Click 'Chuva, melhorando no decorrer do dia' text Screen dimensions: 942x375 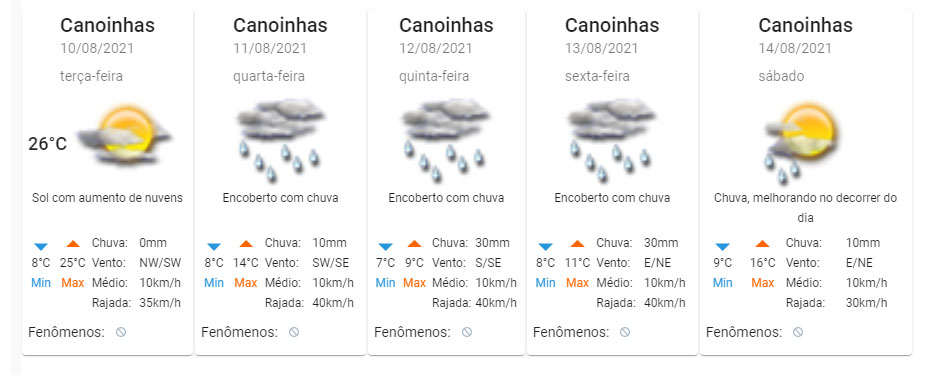pyautogui.click(x=806, y=207)
